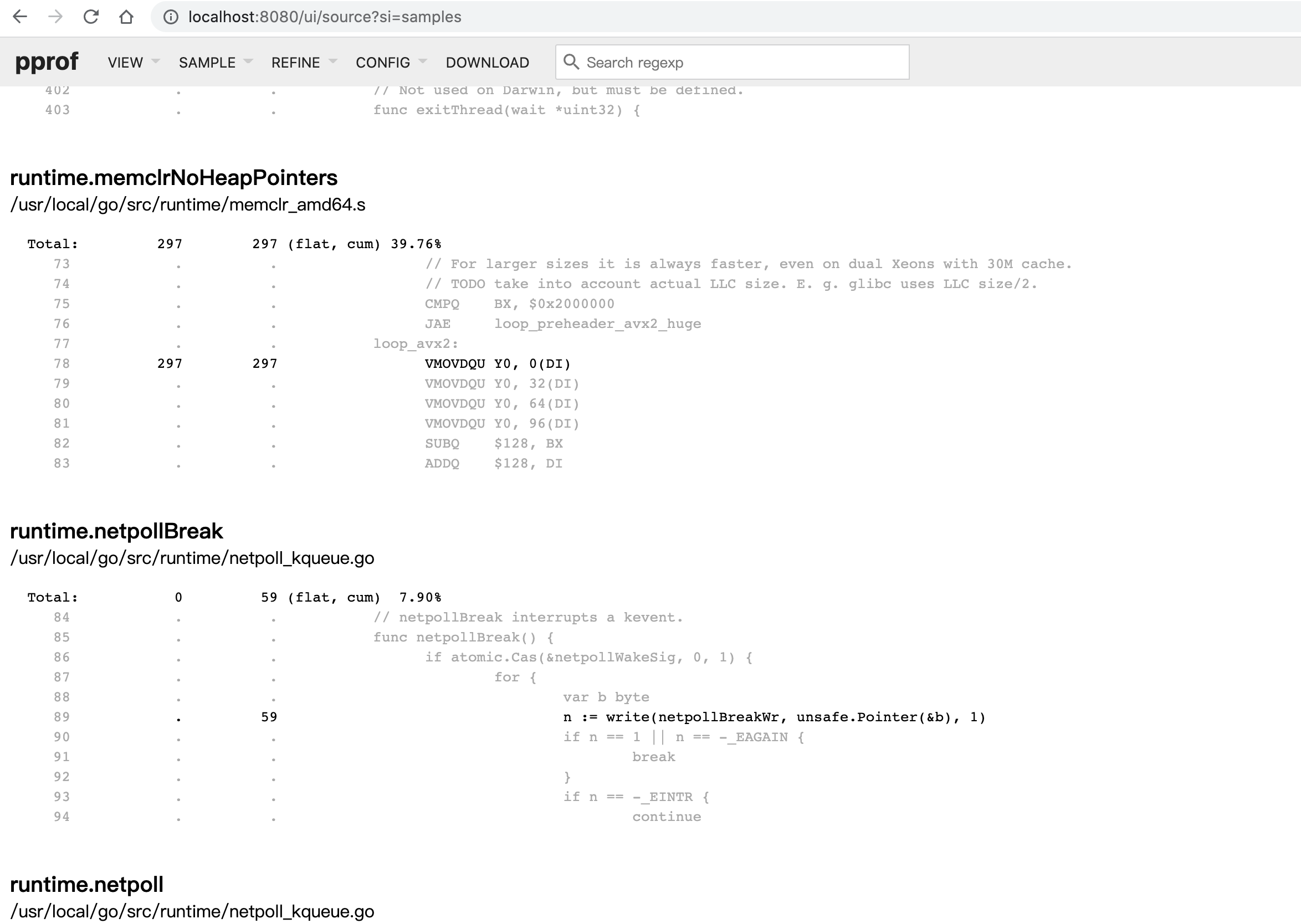This screenshot has width=1301, height=924.
Task: Open the SAMPLE menu
Action: click(207, 63)
